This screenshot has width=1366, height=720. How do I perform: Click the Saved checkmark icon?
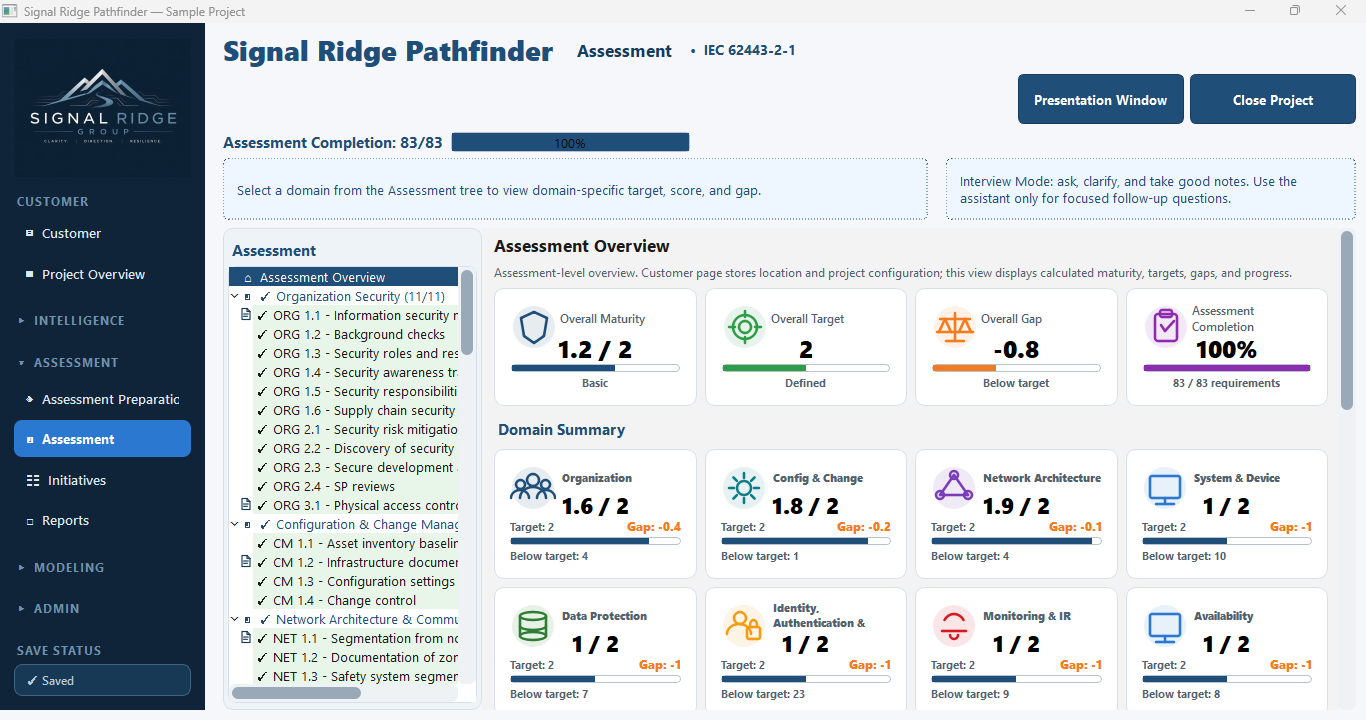[30, 680]
